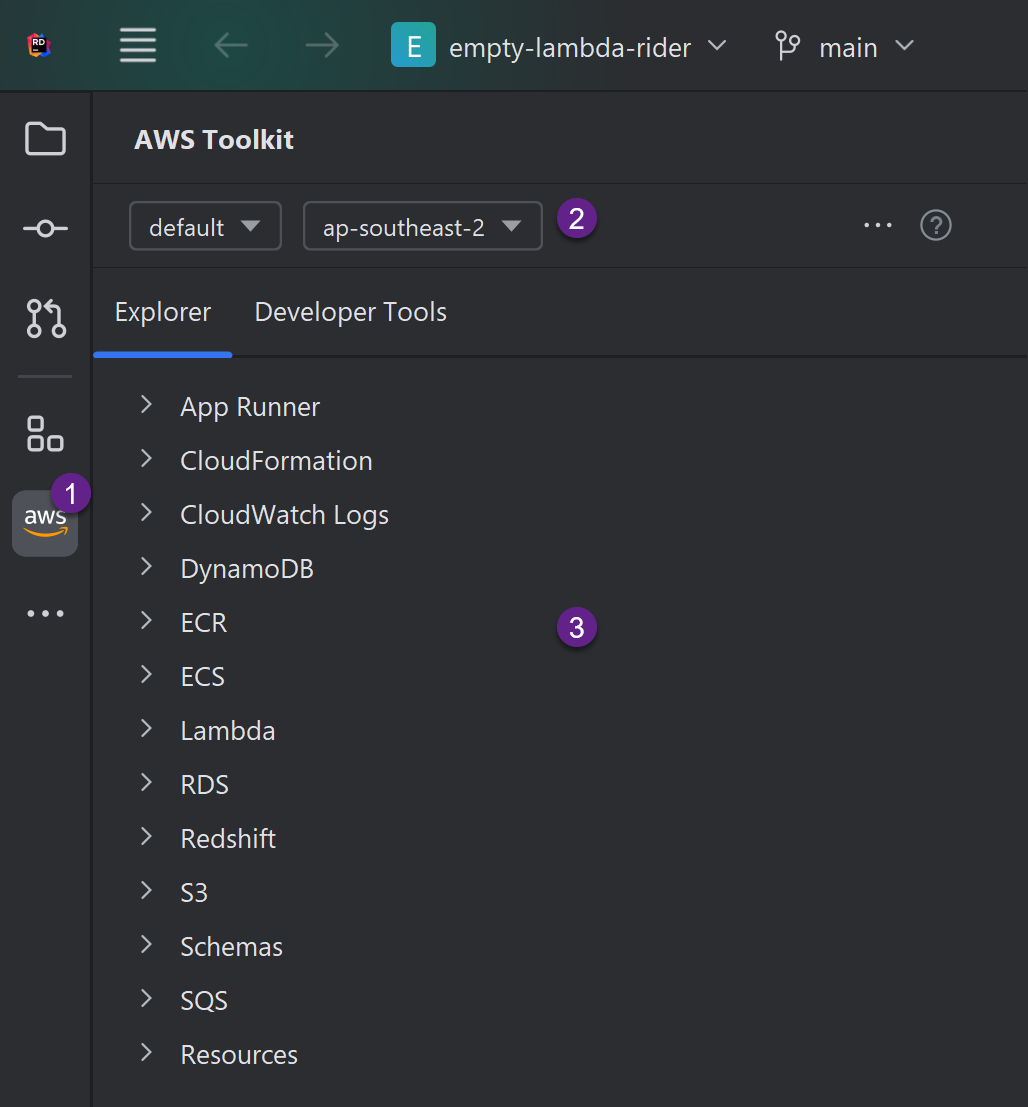This screenshot has height=1107, width=1028.
Task: Select the CloudWatch Logs tree item
Action: [x=285, y=515]
